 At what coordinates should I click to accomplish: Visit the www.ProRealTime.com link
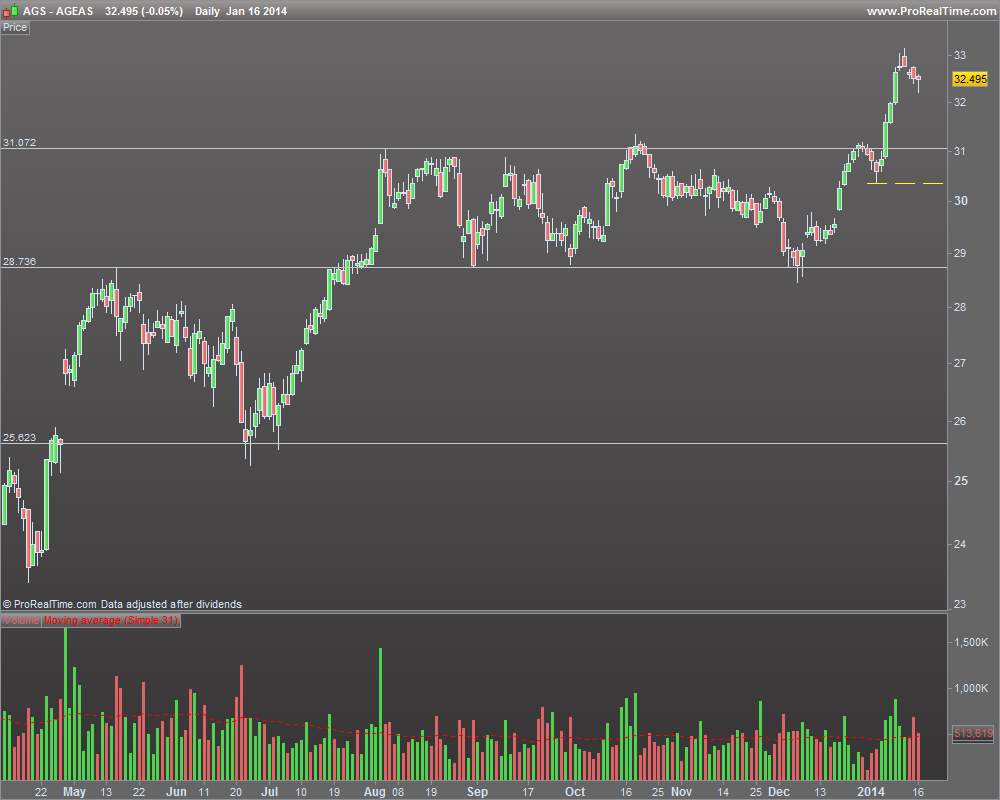[930, 11]
